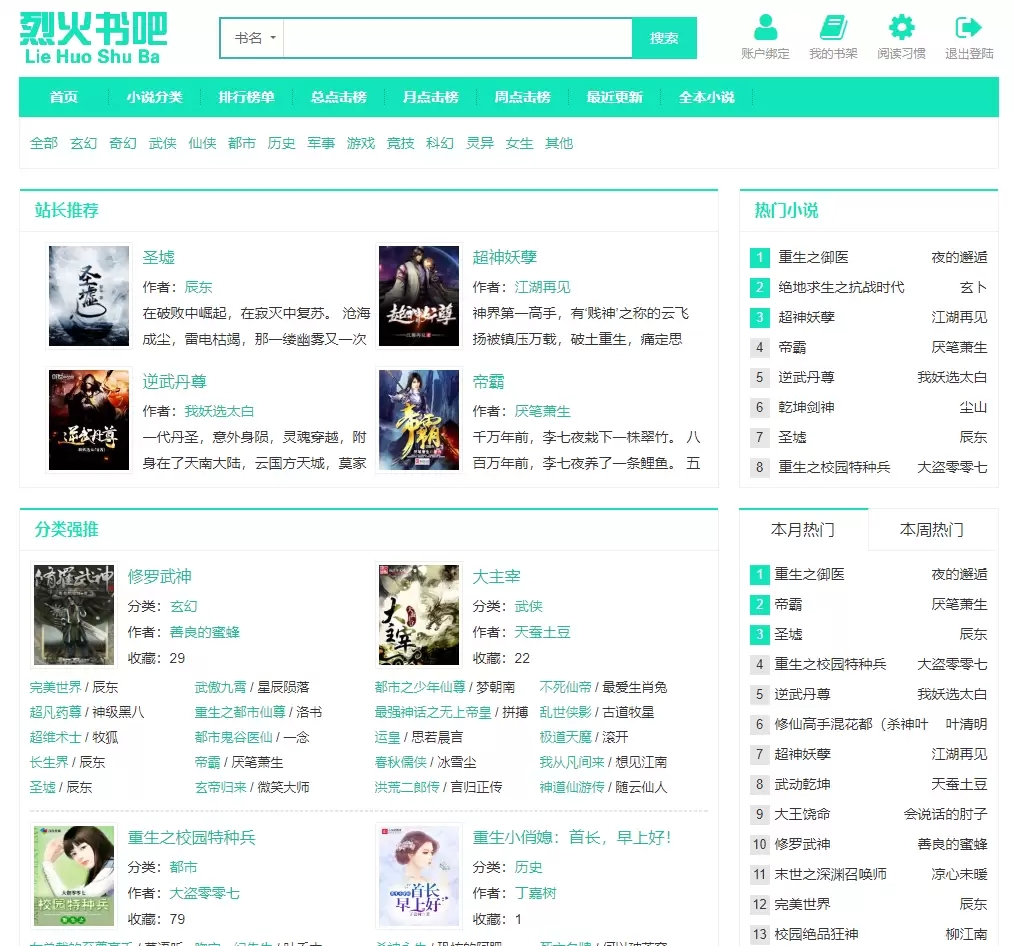Open 周点击榜 navigation item
1014x946 pixels.
pyautogui.click(x=523, y=97)
